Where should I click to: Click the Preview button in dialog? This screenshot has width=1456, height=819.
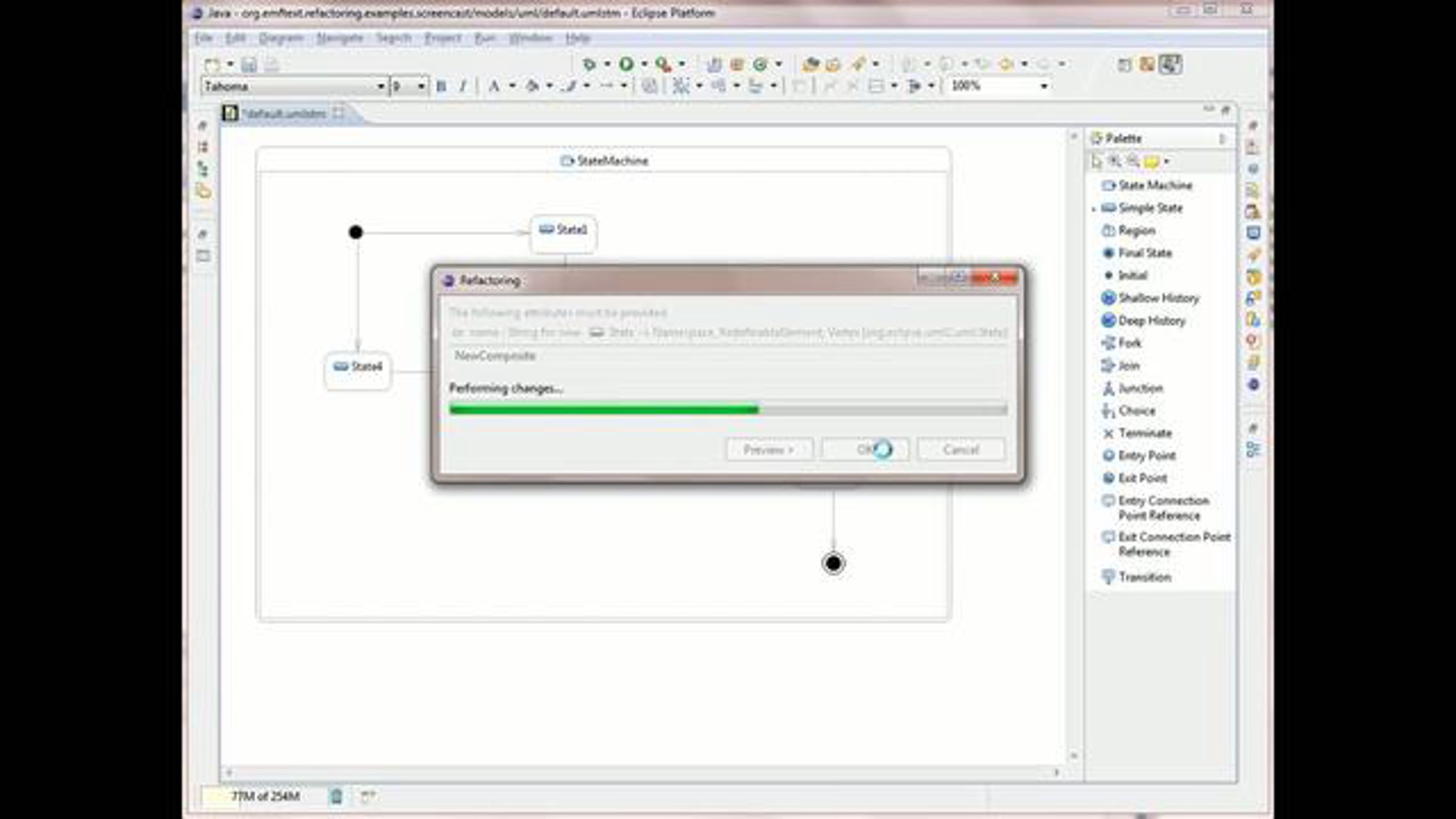[769, 450]
